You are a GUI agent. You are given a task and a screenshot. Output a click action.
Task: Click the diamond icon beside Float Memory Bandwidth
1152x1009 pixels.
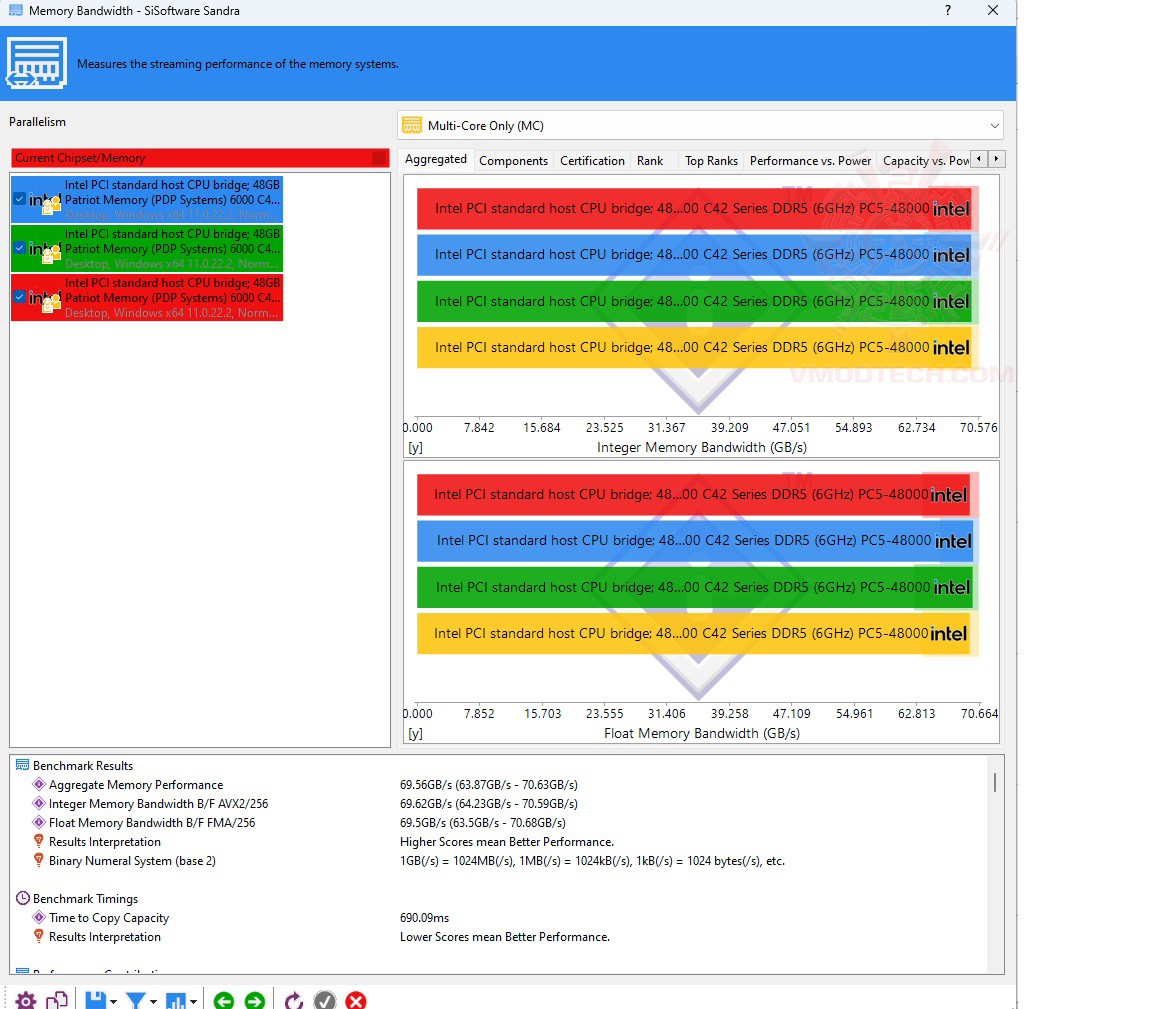(x=39, y=822)
